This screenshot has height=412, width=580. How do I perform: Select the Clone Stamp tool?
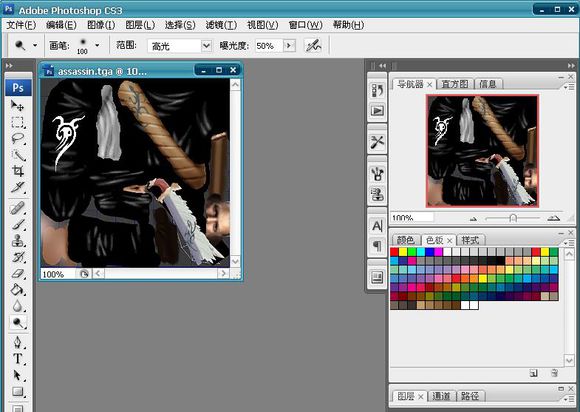point(17,241)
